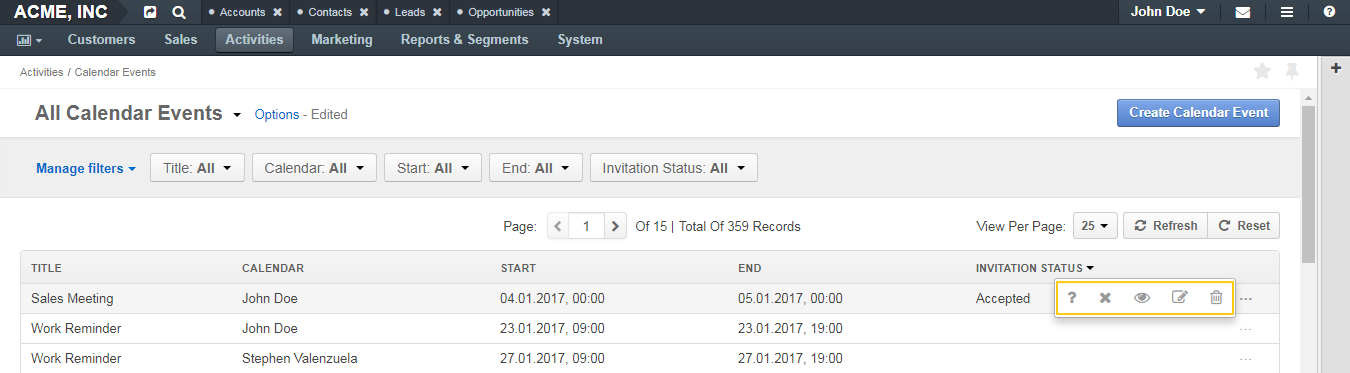Screen dimensions: 1350x373
Task: Open the pinned Leads tab
Action: [409, 13]
